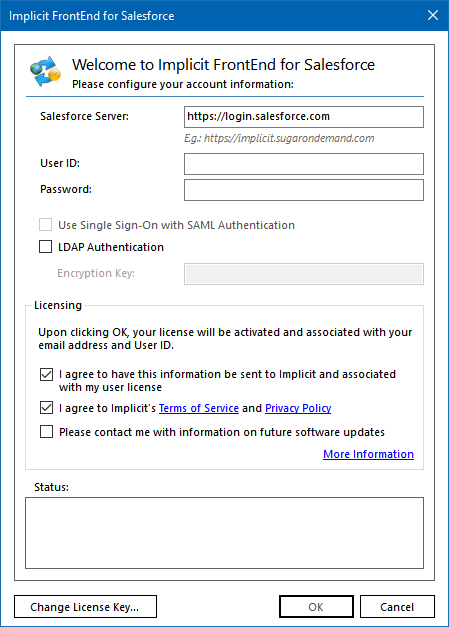Image resolution: width=449 pixels, height=627 pixels.
Task: Open the Privacy Policy link
Action: coord(298,408)
